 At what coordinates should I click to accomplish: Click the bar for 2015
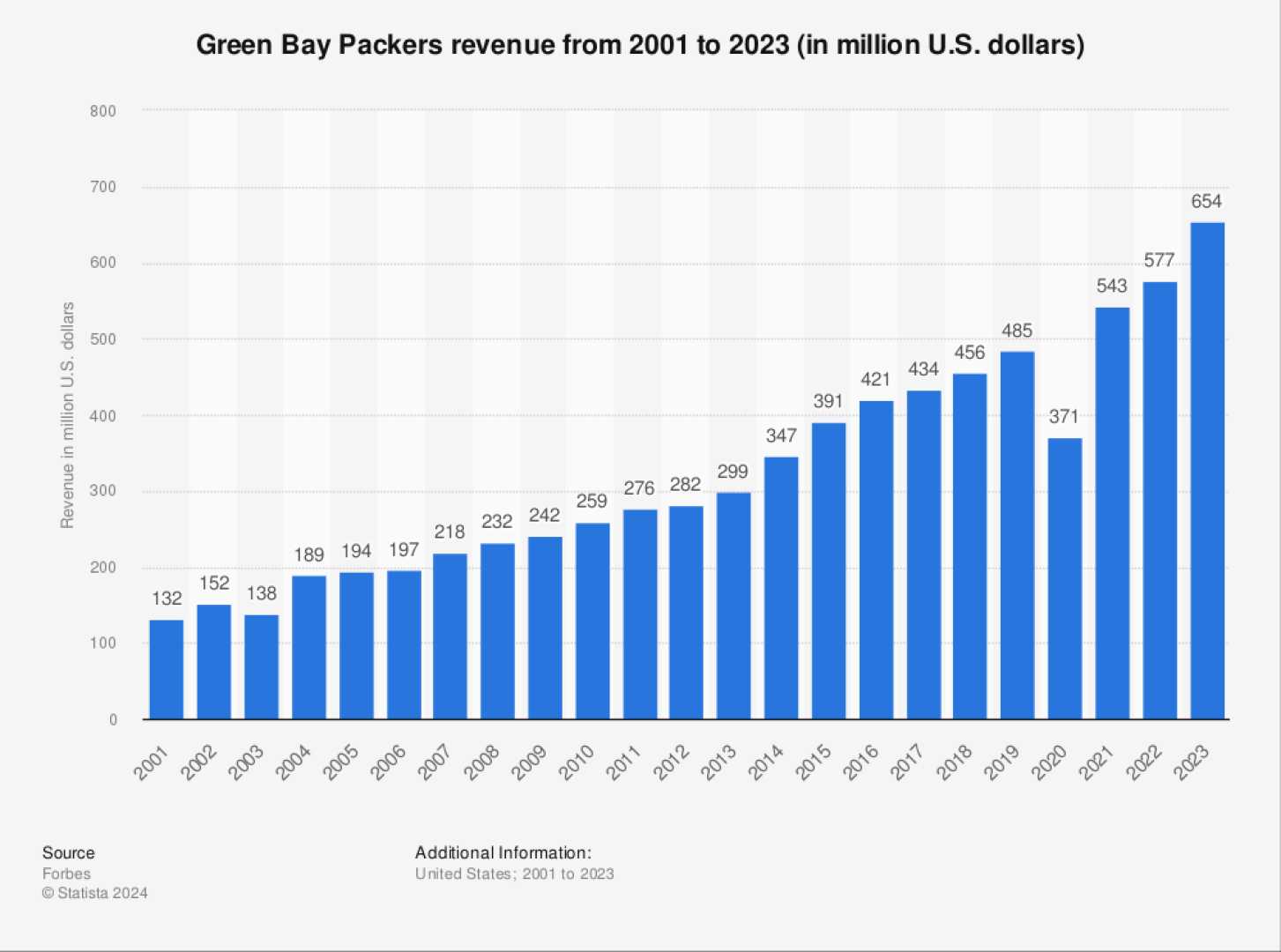click(x=829, y=571)
